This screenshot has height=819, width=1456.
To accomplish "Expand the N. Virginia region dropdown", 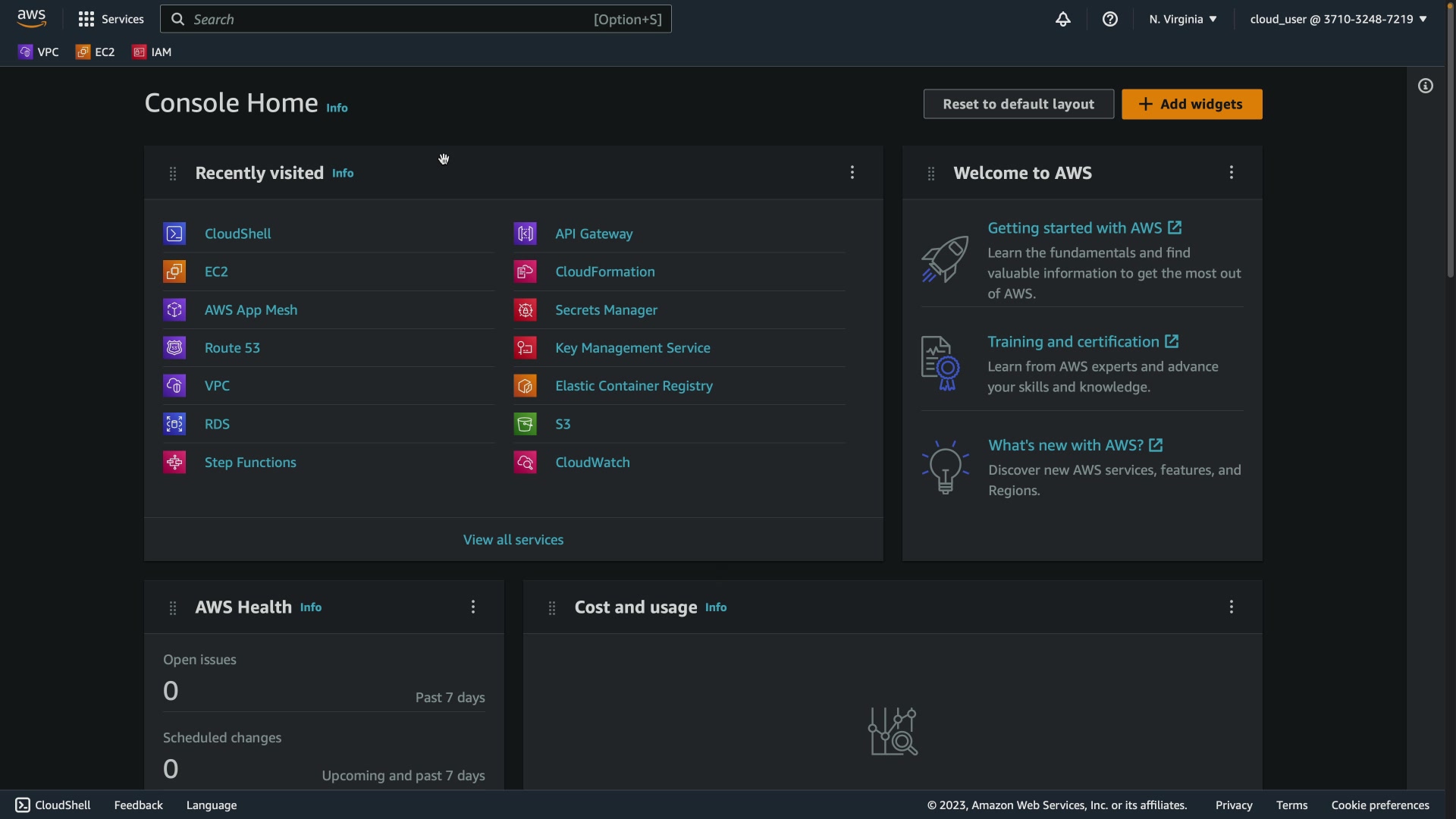I will coord(1182,19).
